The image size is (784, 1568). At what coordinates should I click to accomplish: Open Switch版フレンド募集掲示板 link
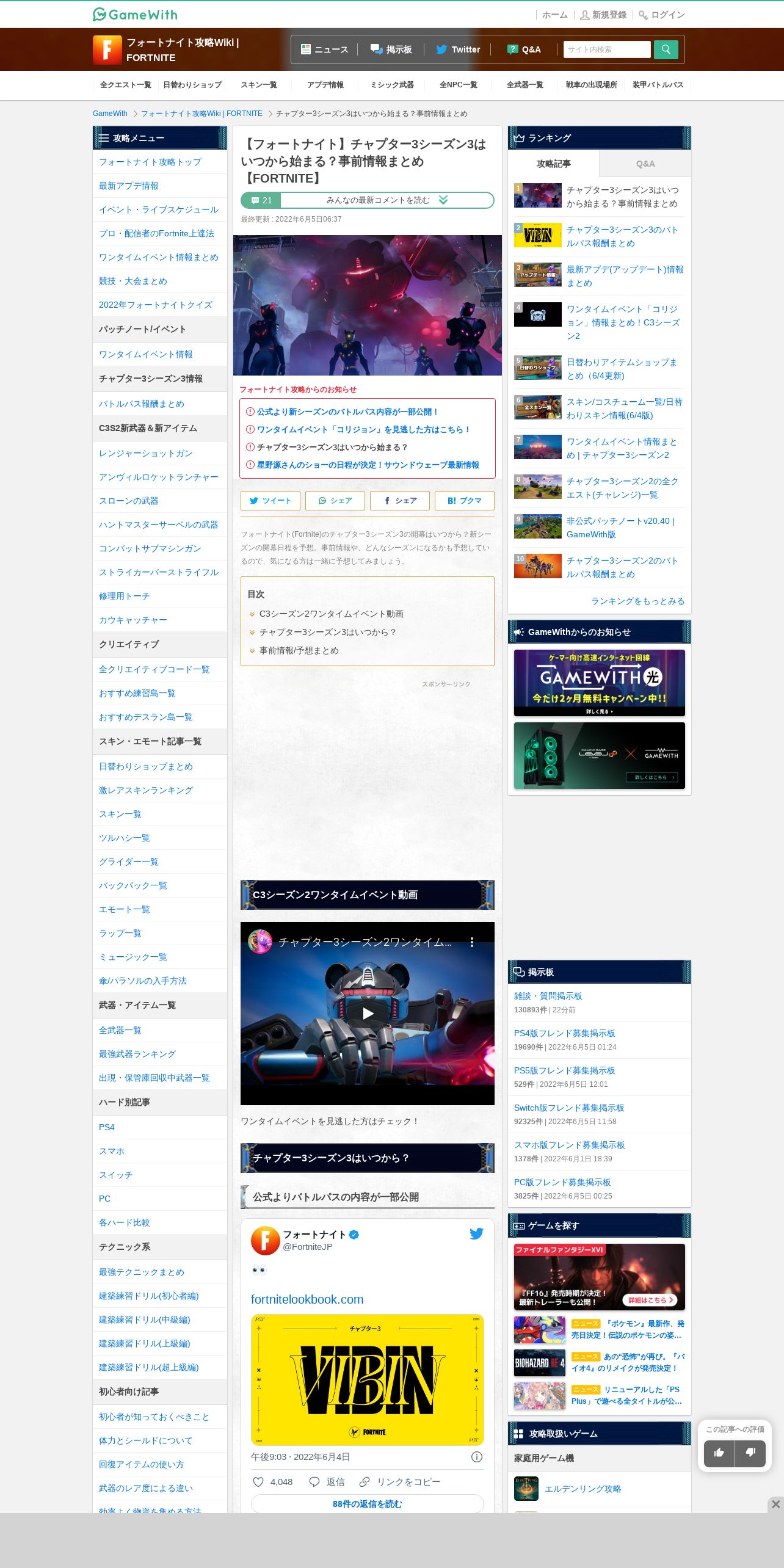(x=569, y=1108)
